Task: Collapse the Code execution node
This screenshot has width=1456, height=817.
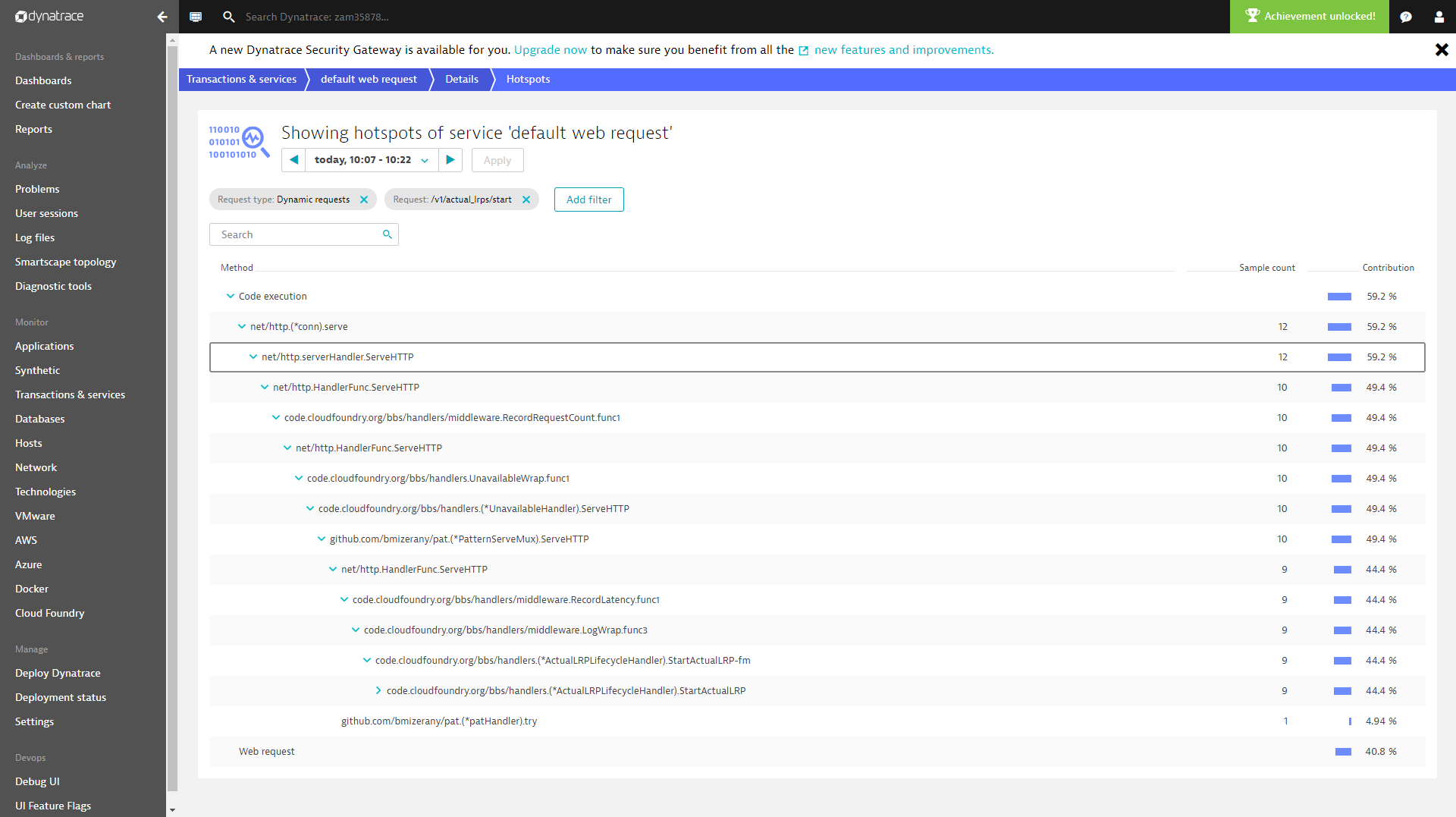Action: [x=231, y=297]
